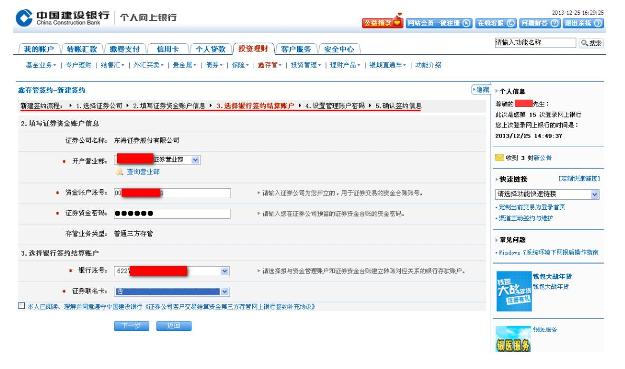
Task: Open the Windows 7 FAQ link
Action: pyautogui.click(x=548, y=252)
